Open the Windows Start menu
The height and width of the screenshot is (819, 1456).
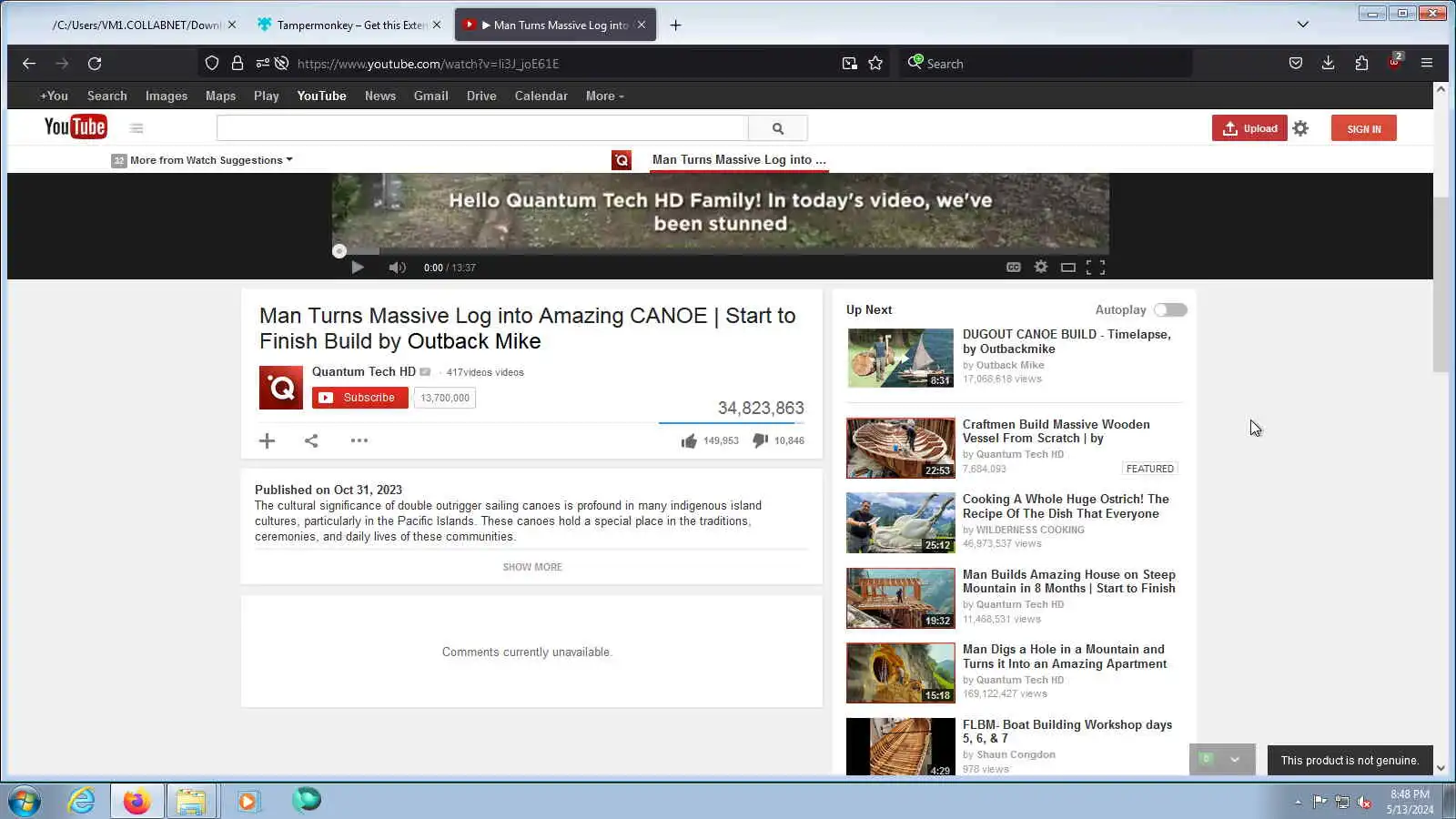25,802
